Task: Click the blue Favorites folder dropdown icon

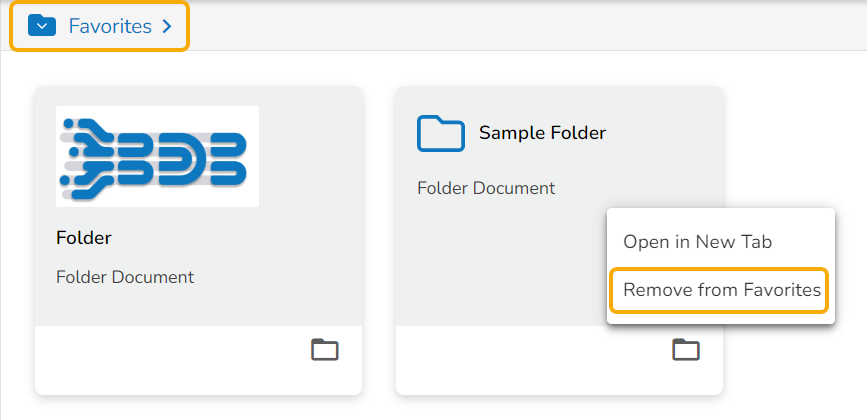Action: (41, 26)
